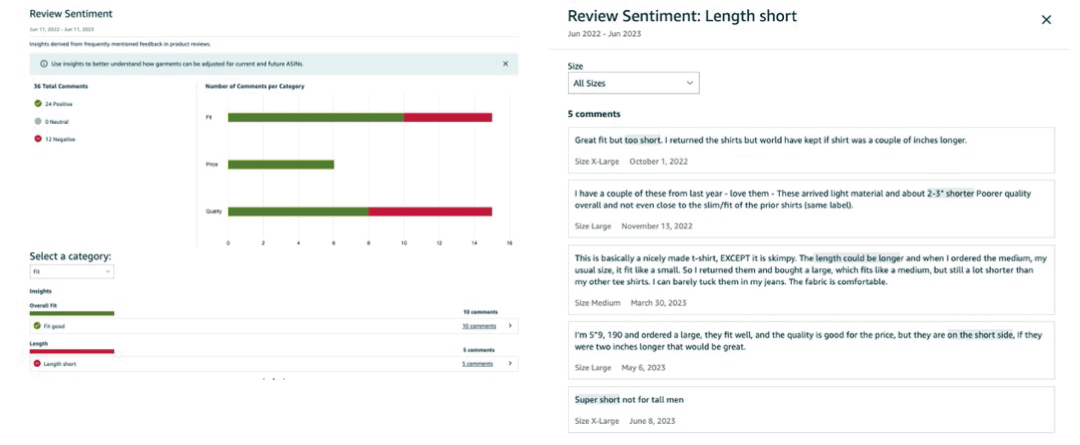Click the red Negative sentiment icon
Image resolution: width=1080 pixels, height=445 pixels.
[x=38, y=139]
